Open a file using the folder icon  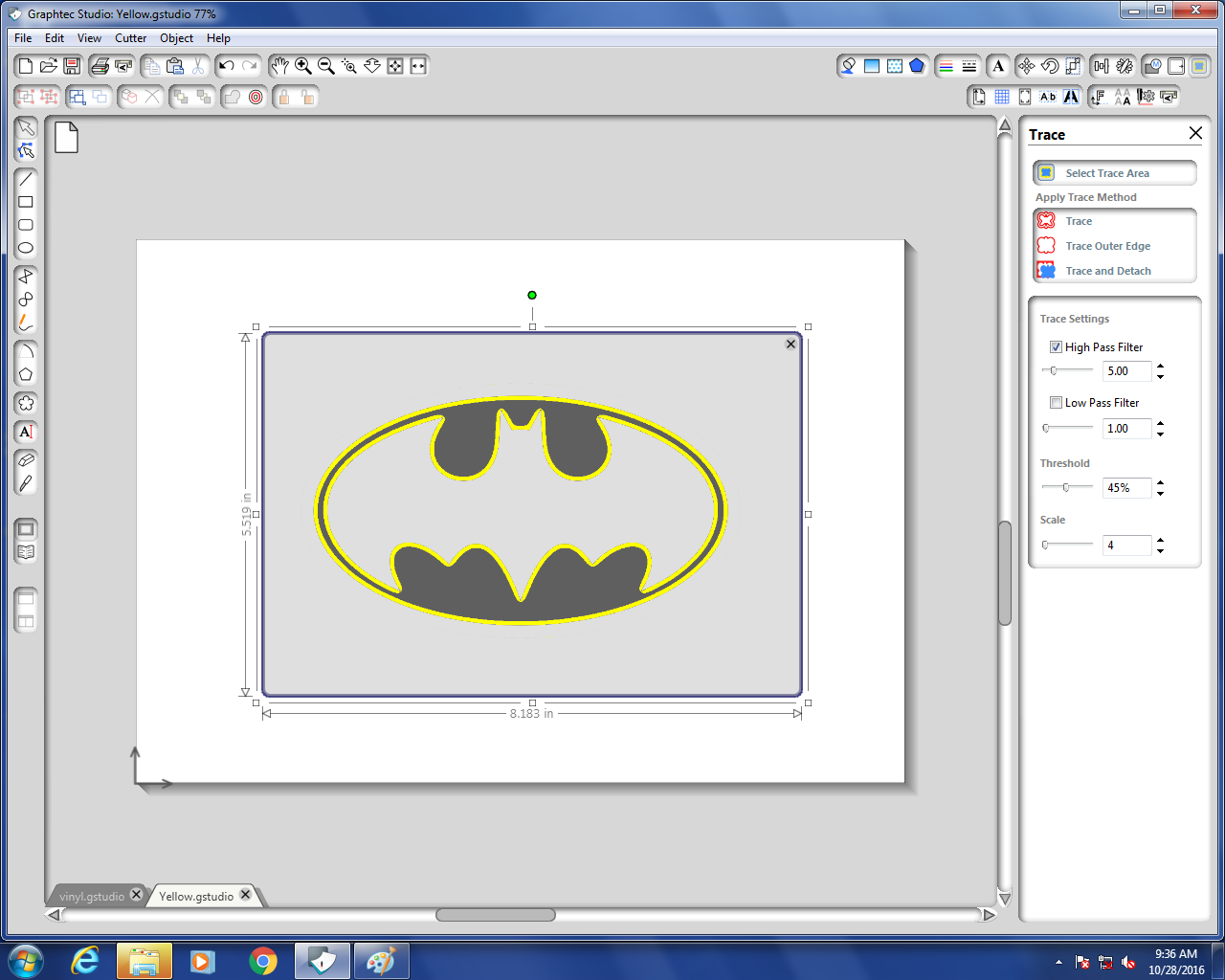click(x=49, y=66)
